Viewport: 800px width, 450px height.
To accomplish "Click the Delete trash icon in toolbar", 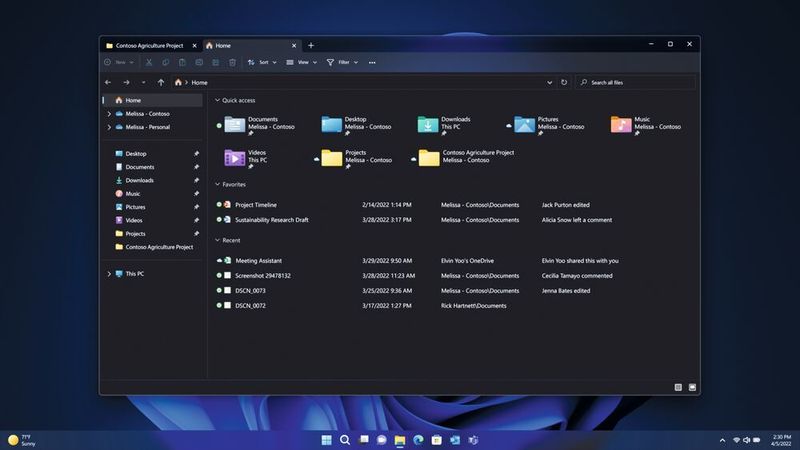I will pyautogui.click(x=232, y=62).
